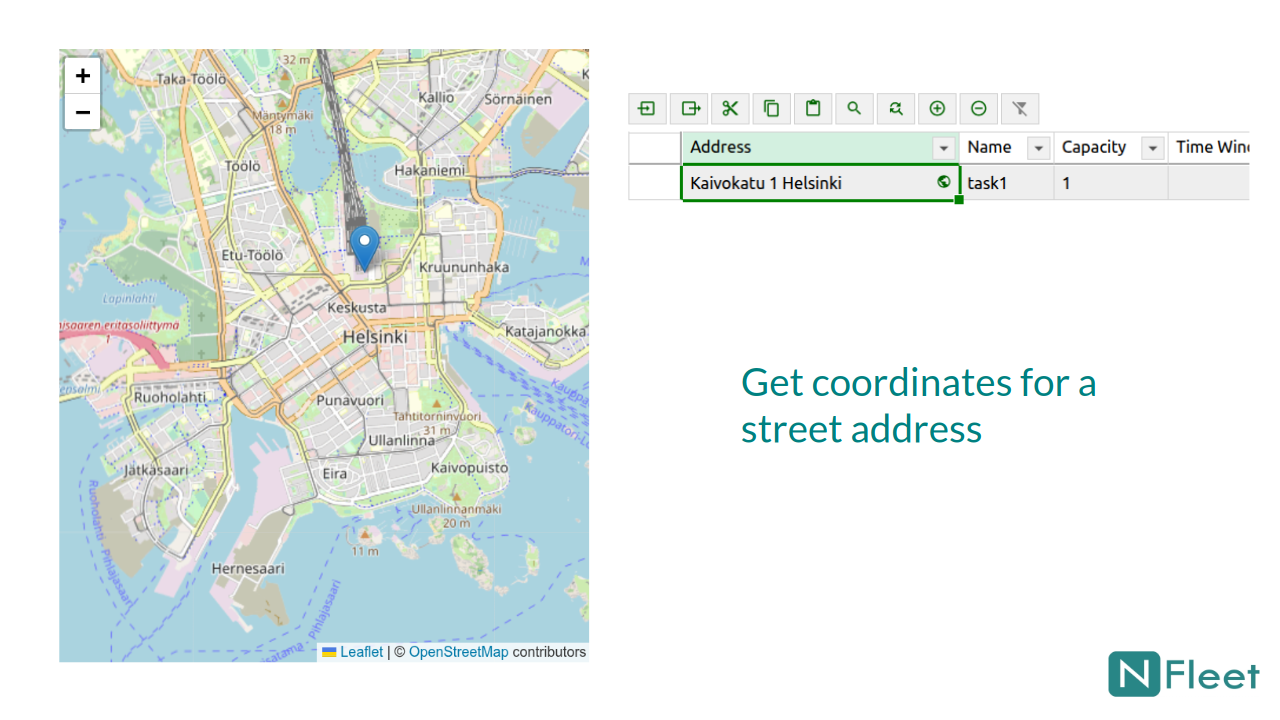Open the OpenStreetMap attribution link
This screenshot has height=720, width=1280.
pyautogui.click(x=458, y=652)
